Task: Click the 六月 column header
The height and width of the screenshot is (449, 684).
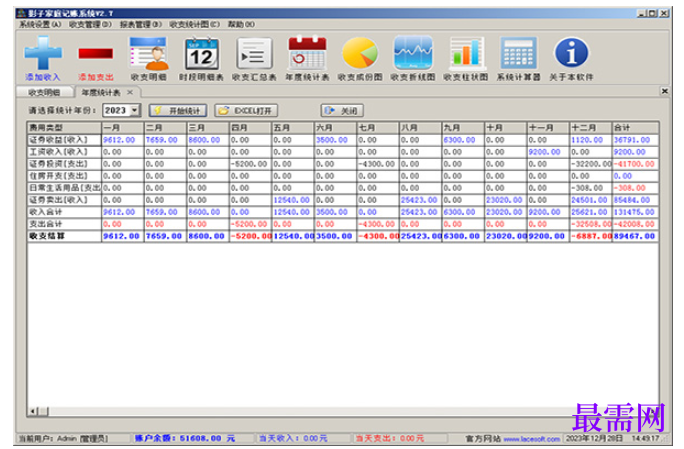Action: point(335,128)
